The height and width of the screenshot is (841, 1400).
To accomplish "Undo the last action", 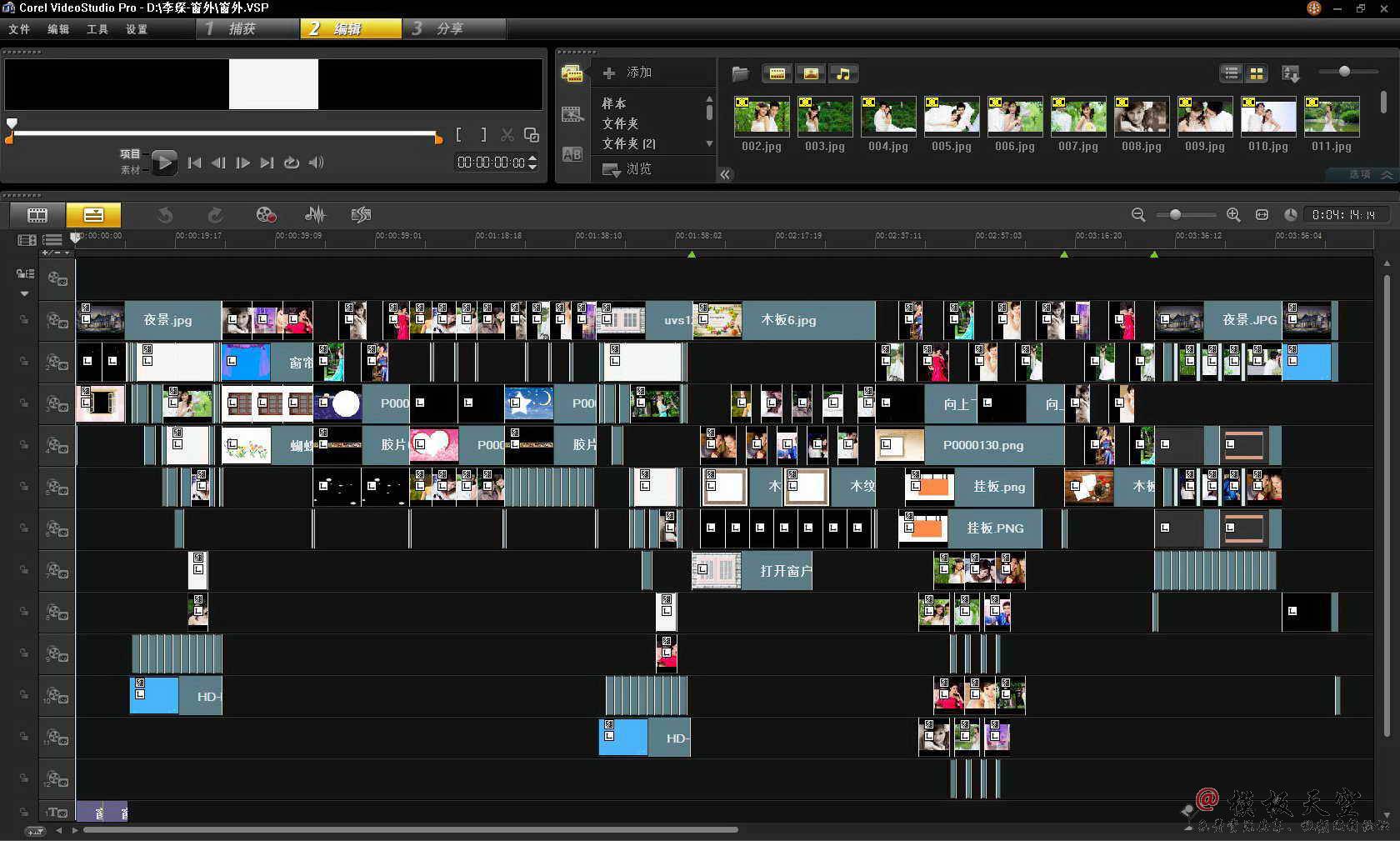I will (165, 215).
